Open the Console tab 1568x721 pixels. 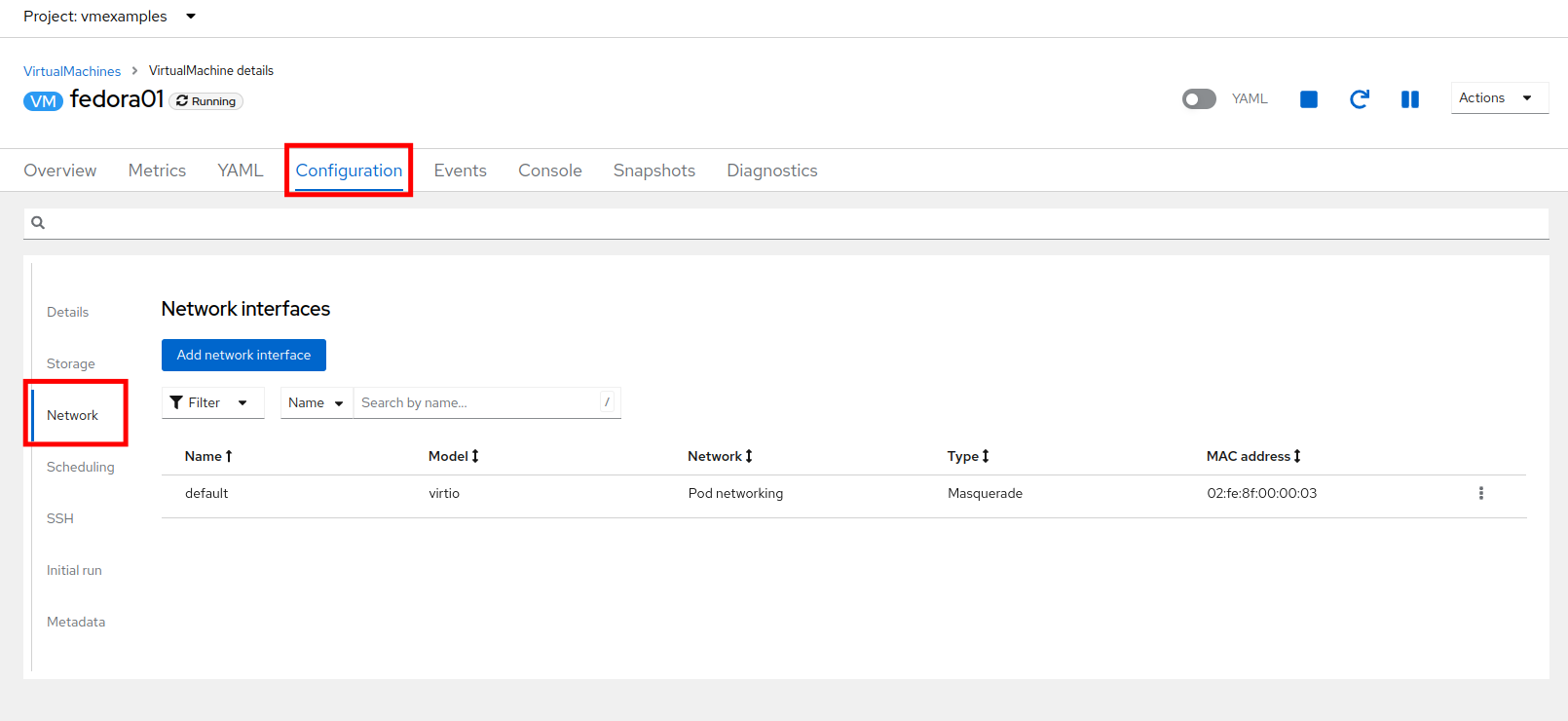pyautogui.click(x=550, y=171)
